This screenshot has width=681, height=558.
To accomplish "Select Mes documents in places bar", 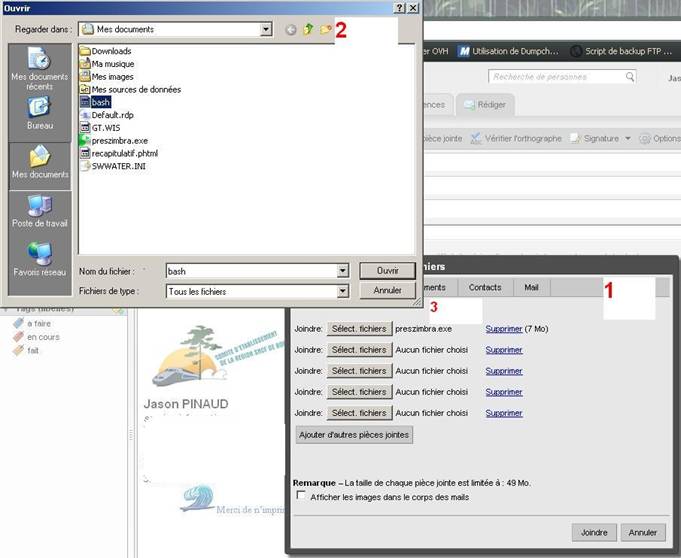I will pos(40,162).
